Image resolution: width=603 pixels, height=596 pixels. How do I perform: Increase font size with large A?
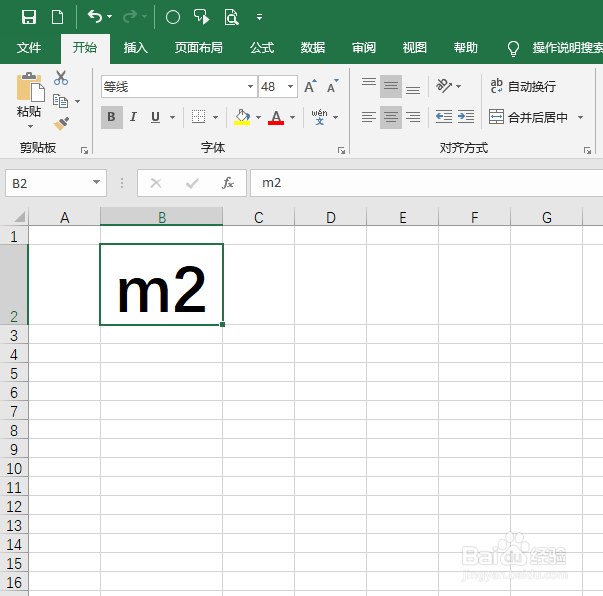310,86
